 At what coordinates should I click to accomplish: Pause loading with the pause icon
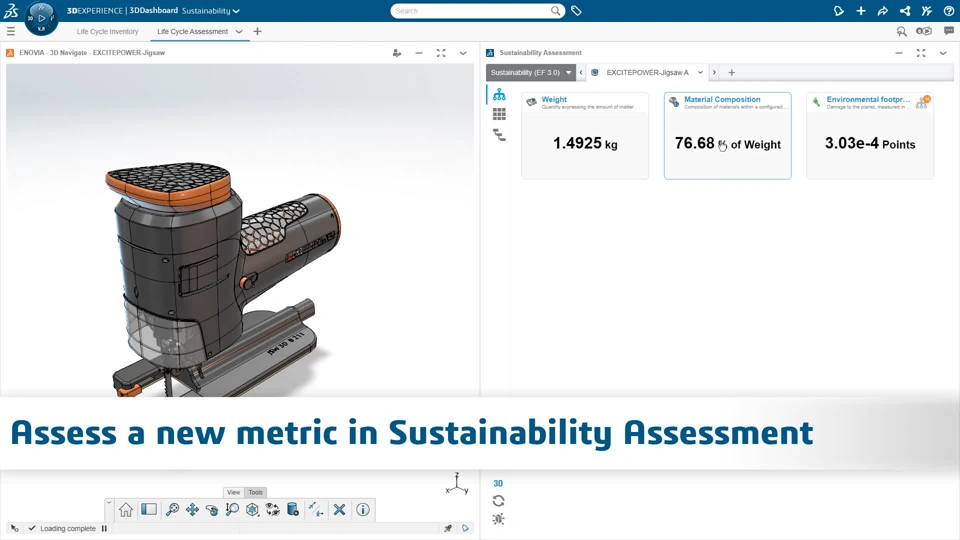coord(104,528)
